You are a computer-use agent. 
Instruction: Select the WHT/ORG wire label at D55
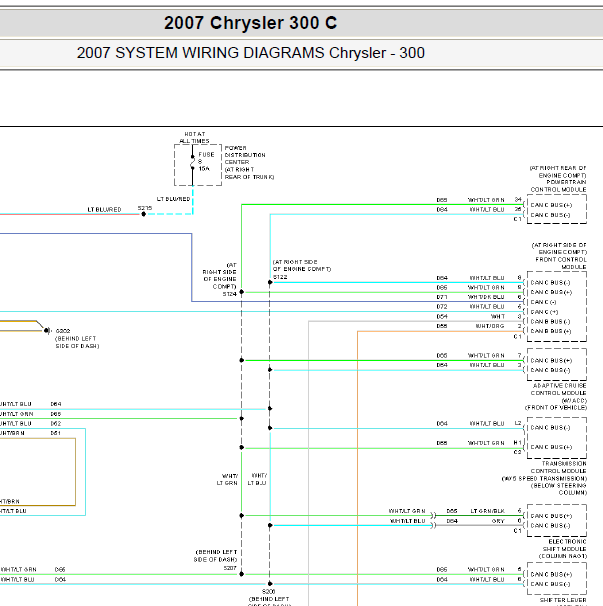[490, 326]
